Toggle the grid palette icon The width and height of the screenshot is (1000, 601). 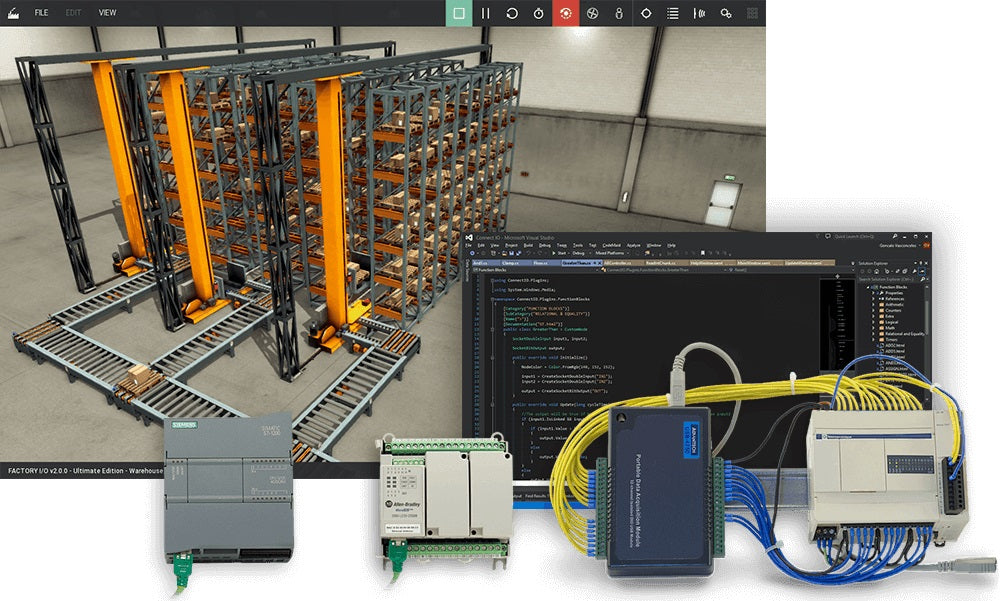pyautogui.click(x=753, y=13)
